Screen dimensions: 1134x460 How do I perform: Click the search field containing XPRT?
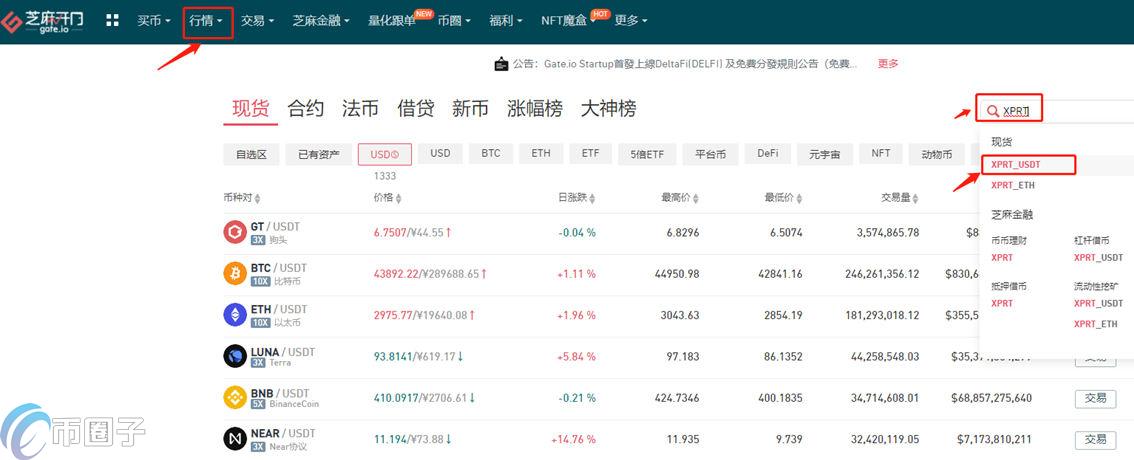1056,111
